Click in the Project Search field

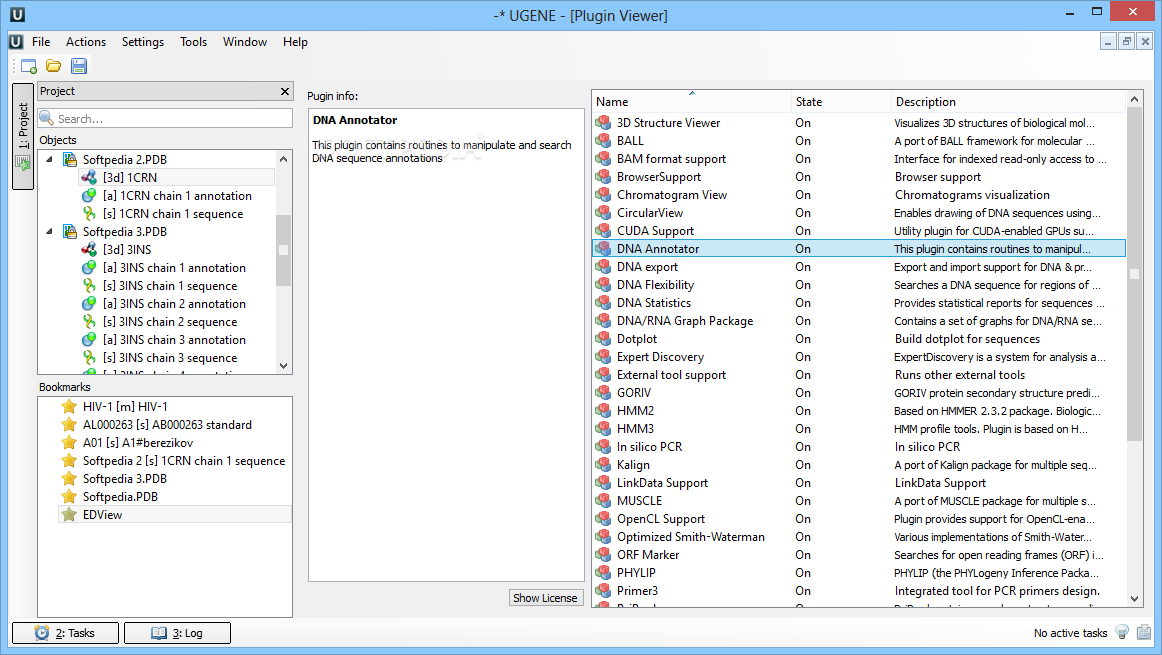pos(165,119)
